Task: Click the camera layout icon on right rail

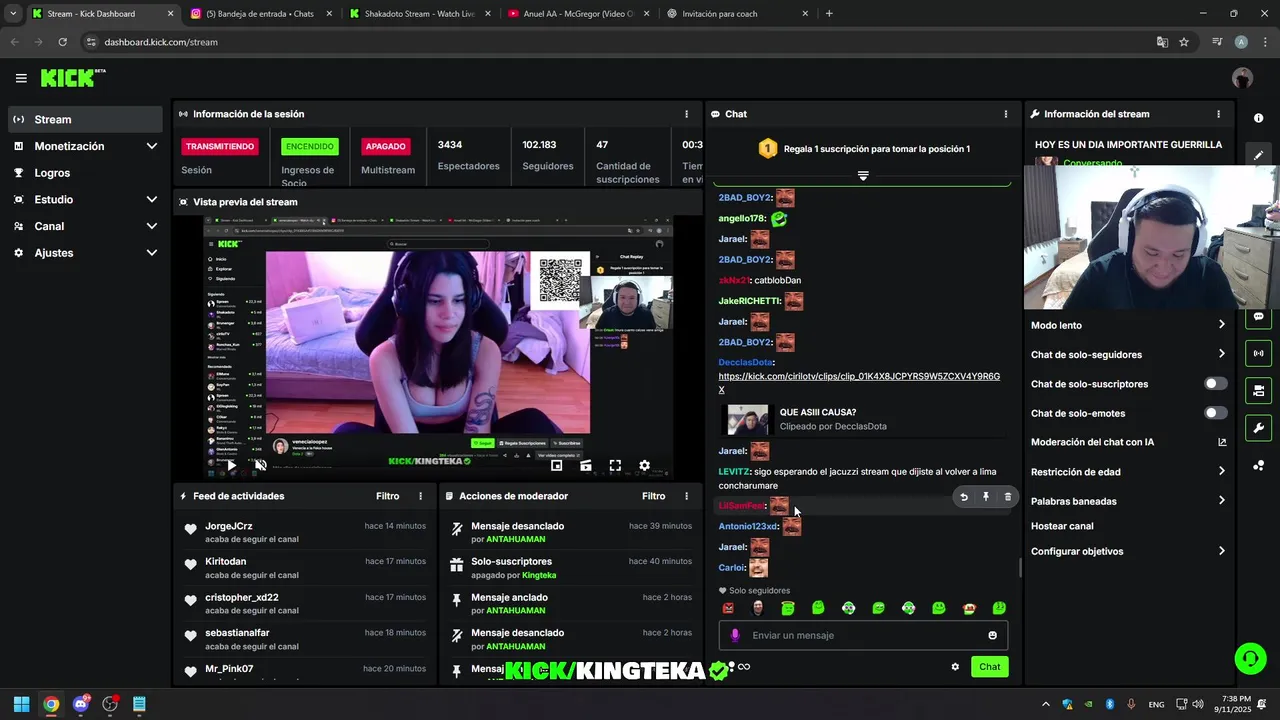Action: click(1258, 390)
